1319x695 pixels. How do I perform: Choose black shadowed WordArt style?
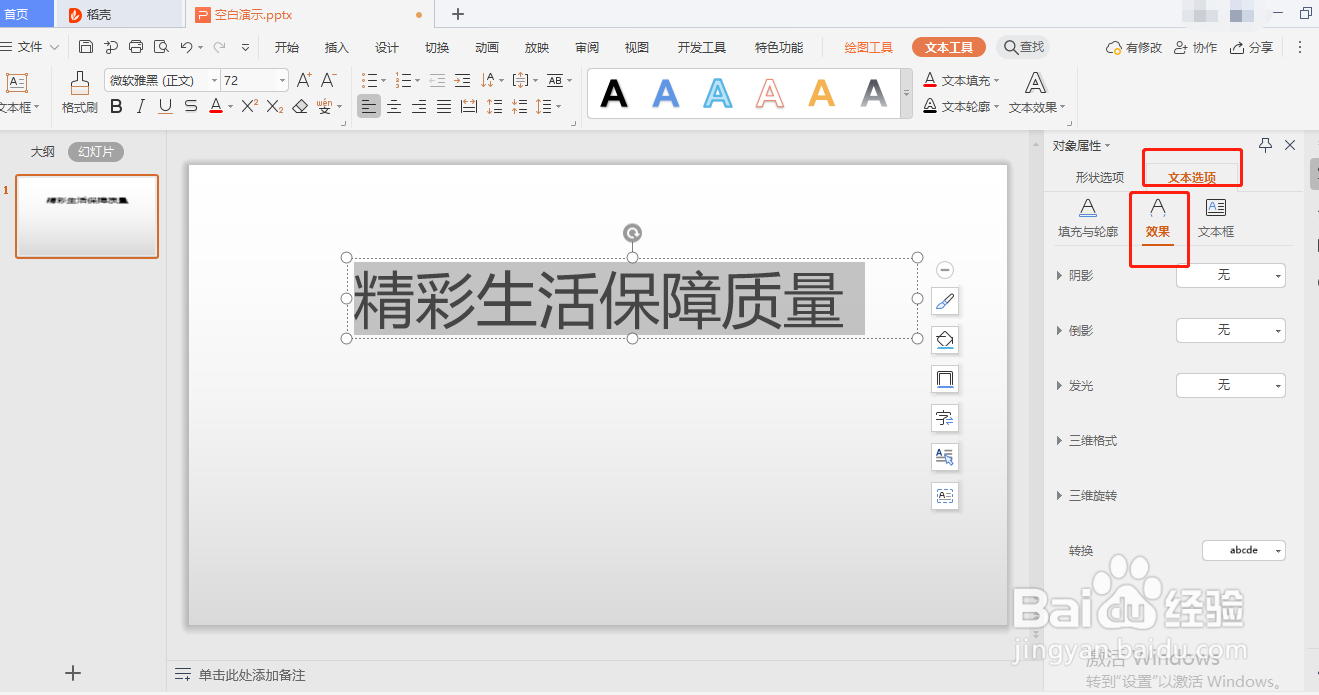tap(614, 94)
